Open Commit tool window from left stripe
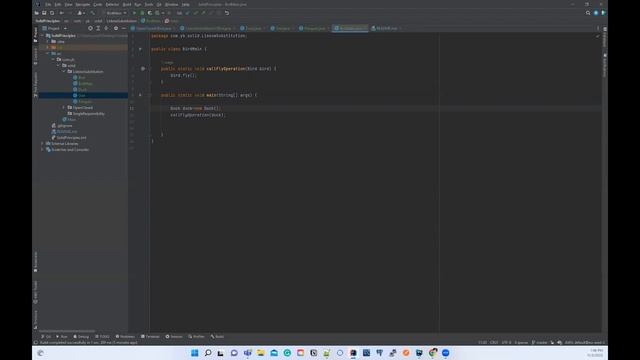The image size is (640, 360). [36, 57]
